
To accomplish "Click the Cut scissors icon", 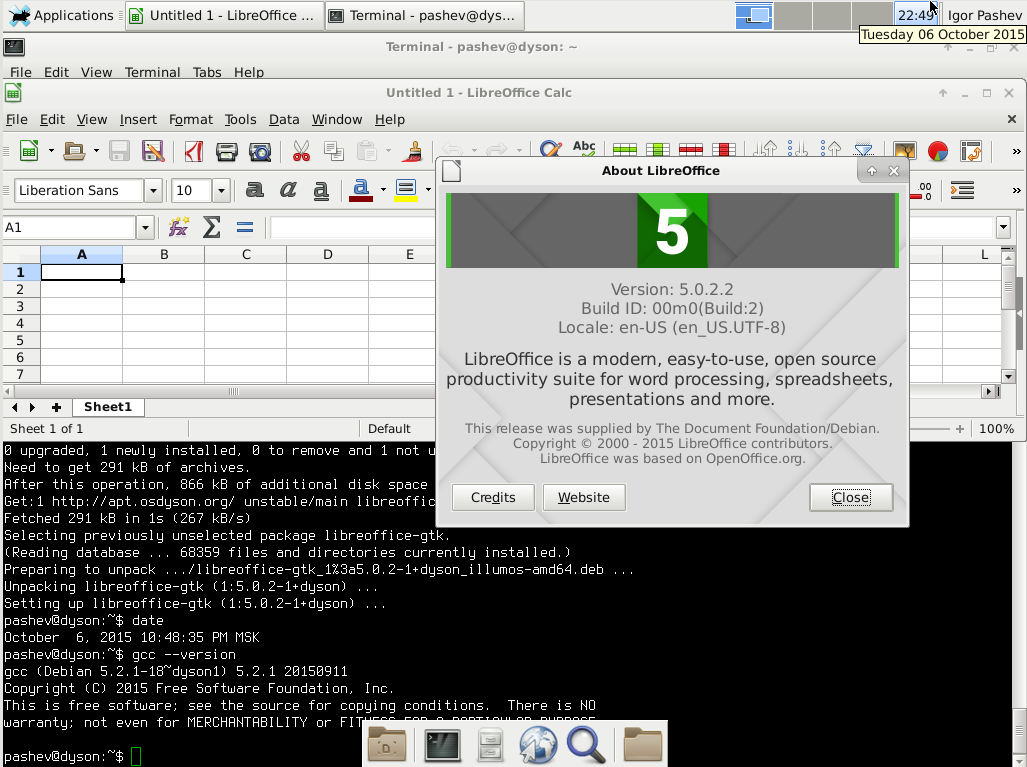I will [x=301, y=151].
